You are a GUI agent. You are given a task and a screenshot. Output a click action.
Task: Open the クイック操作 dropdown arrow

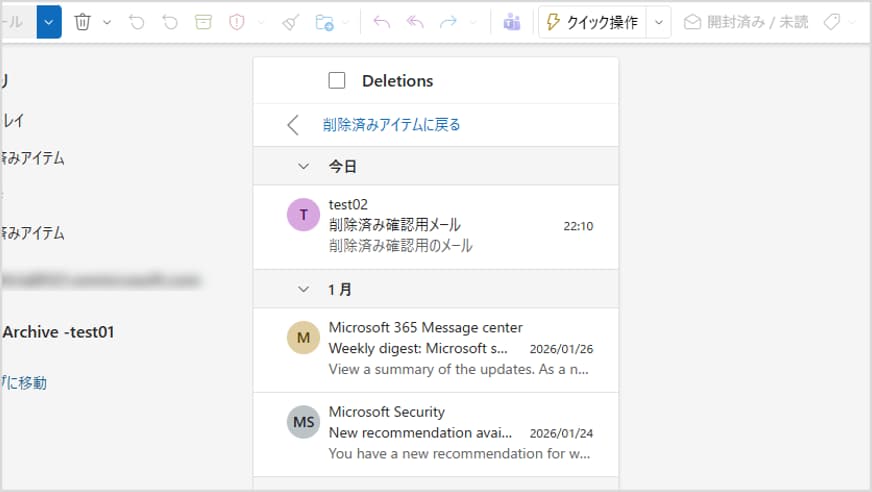pos(658,22)
